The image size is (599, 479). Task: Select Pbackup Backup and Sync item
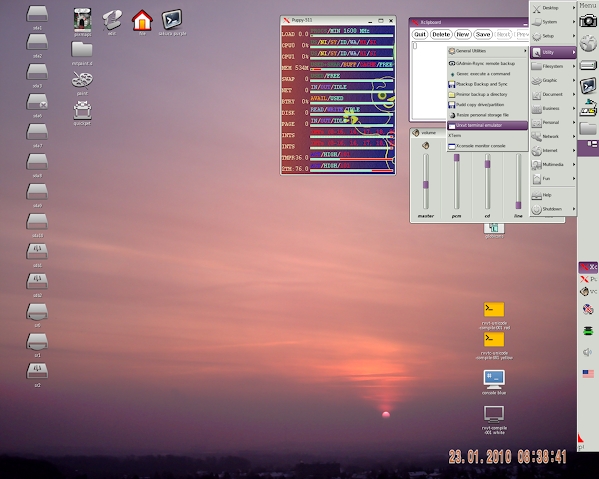[487, 84]
